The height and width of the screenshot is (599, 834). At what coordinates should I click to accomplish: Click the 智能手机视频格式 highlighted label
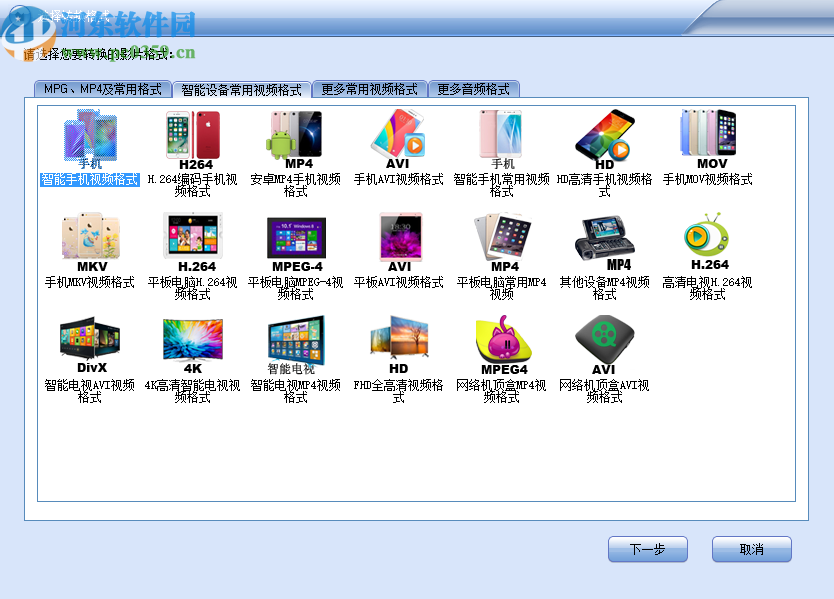90,179
